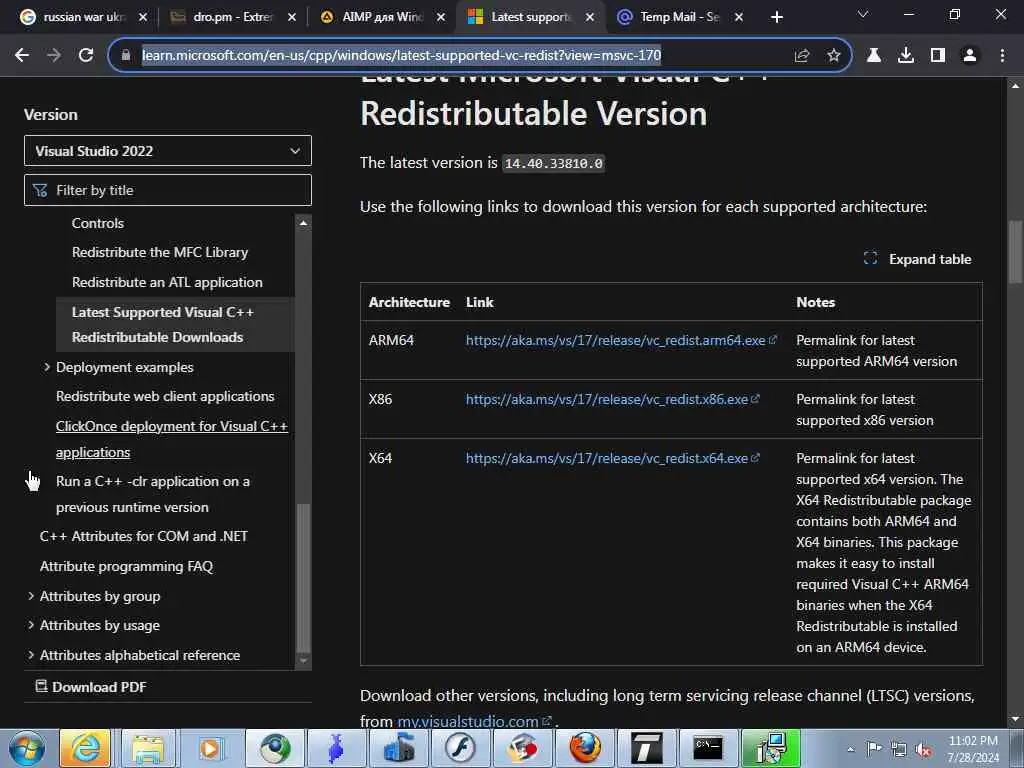Expand the Deployment examples node
This screenshot has height=768, width=1024.
(x=46, y=367)
